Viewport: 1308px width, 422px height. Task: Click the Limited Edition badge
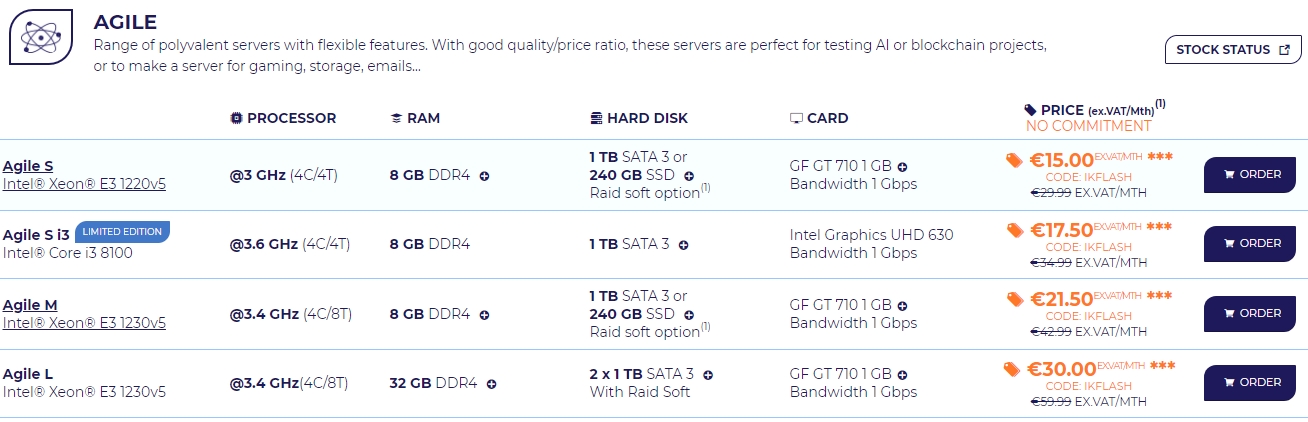122,232
